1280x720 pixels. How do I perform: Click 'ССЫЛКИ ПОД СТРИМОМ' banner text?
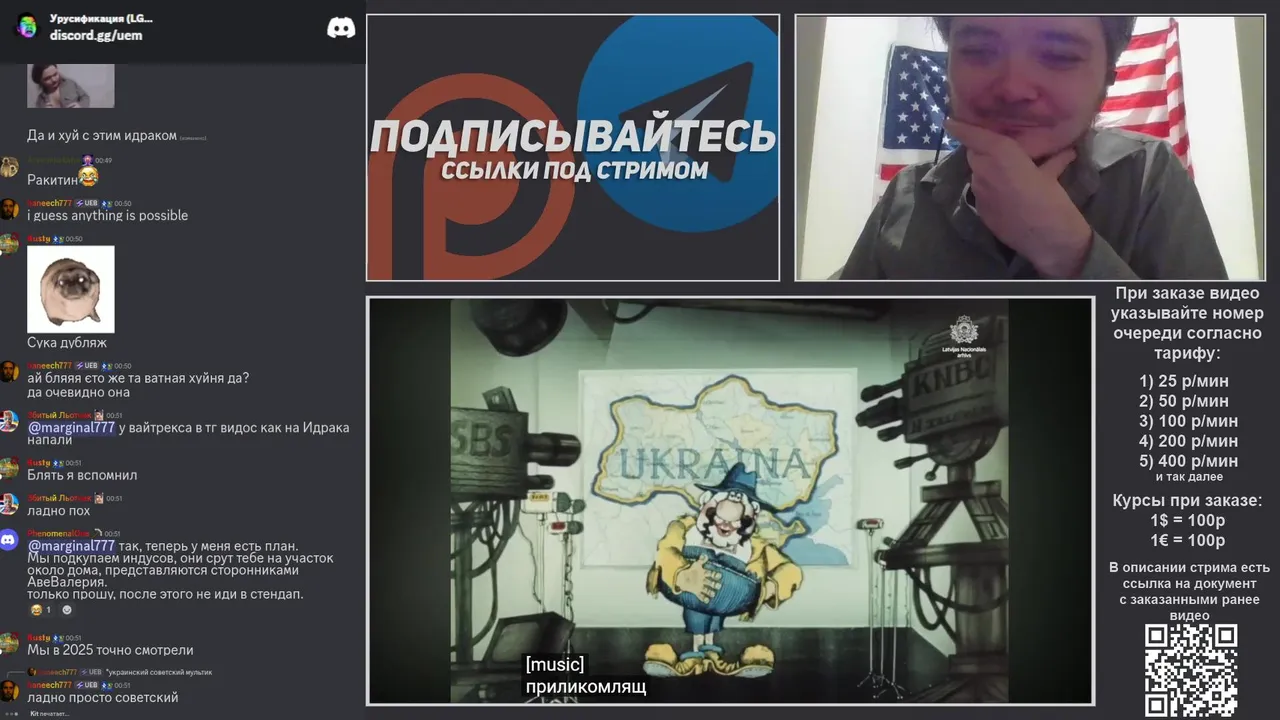click(574, 170)
